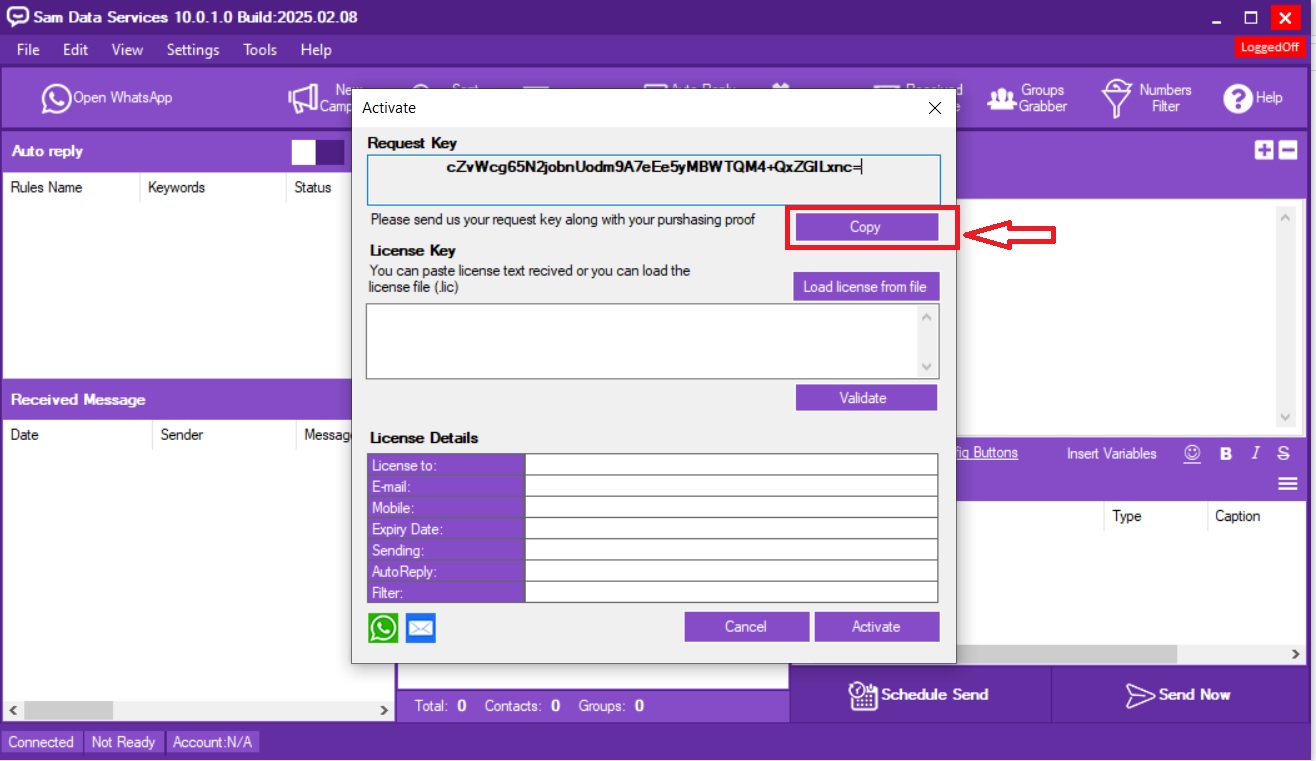Open the View menu

tap(127, 50)
